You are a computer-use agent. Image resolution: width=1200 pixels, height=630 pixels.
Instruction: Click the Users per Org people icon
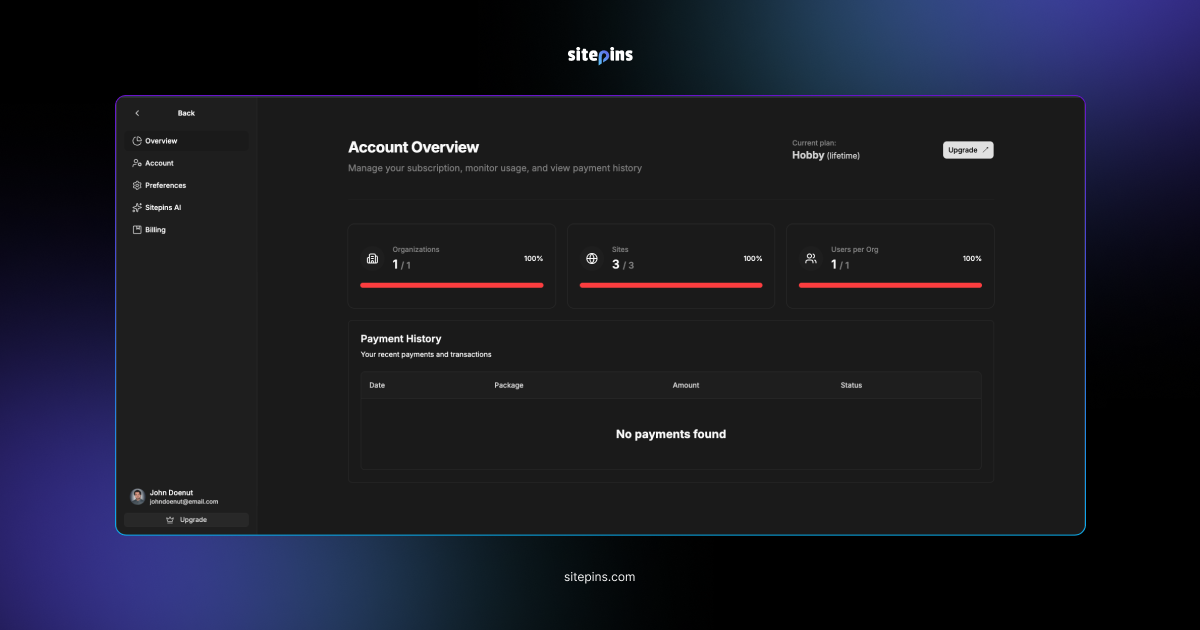(811, 259)
